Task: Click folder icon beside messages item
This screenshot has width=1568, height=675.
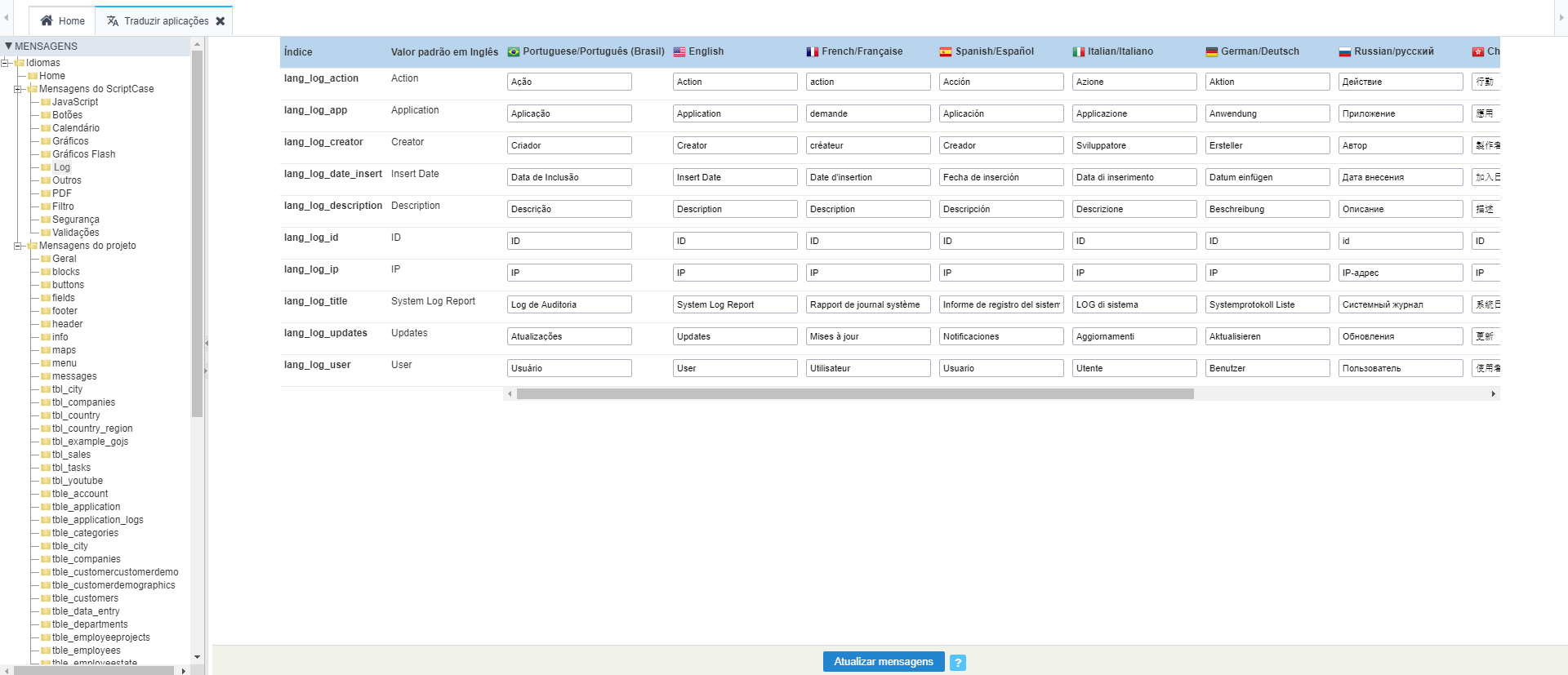Action: [46, 376]
